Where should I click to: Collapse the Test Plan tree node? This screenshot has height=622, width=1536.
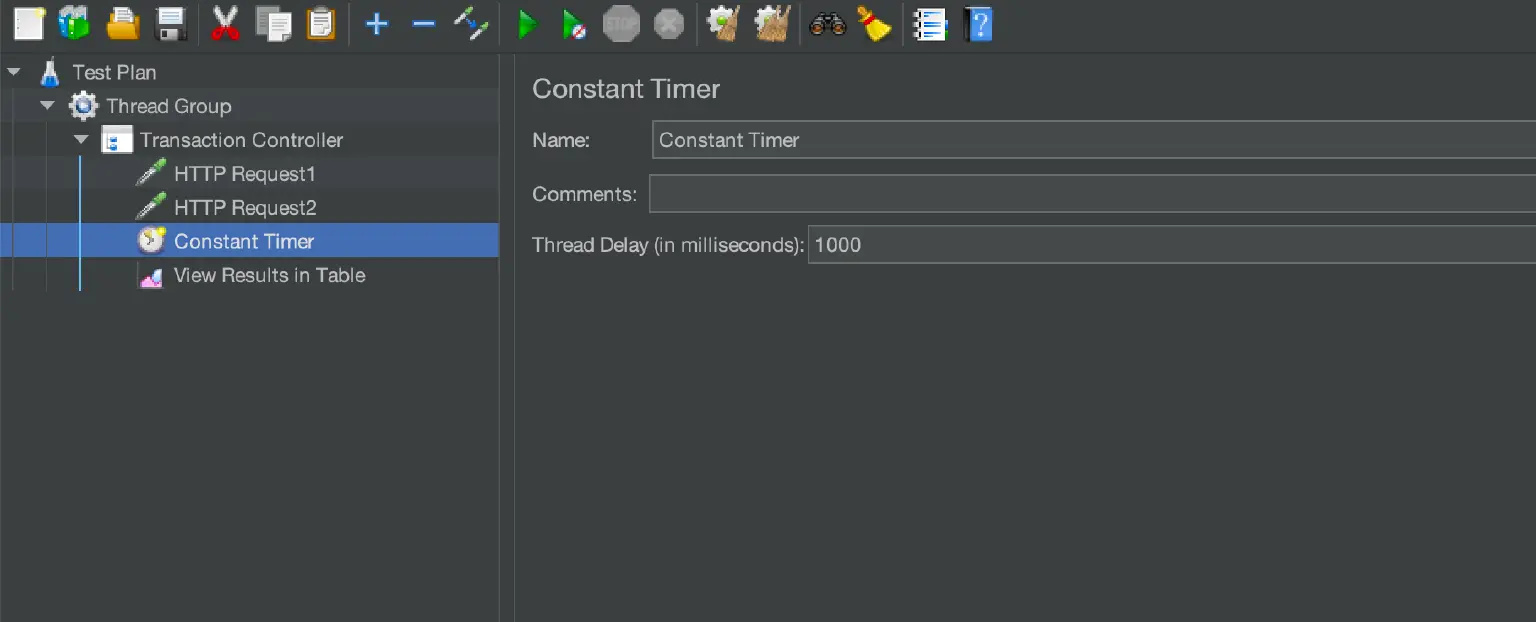(x=14, y=72)
